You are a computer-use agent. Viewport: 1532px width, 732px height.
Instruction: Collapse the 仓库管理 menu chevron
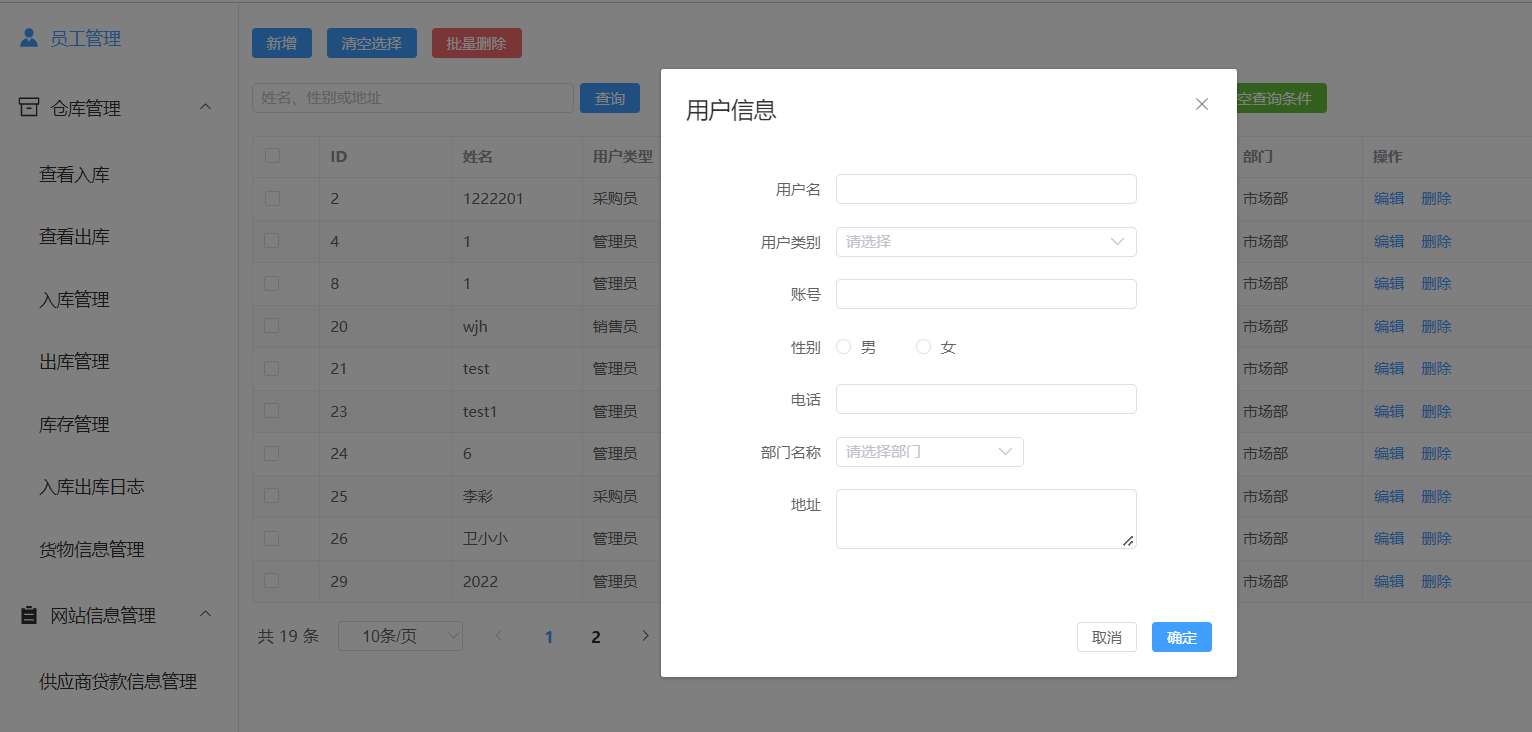pyautogui.click(x=206, y=107)
